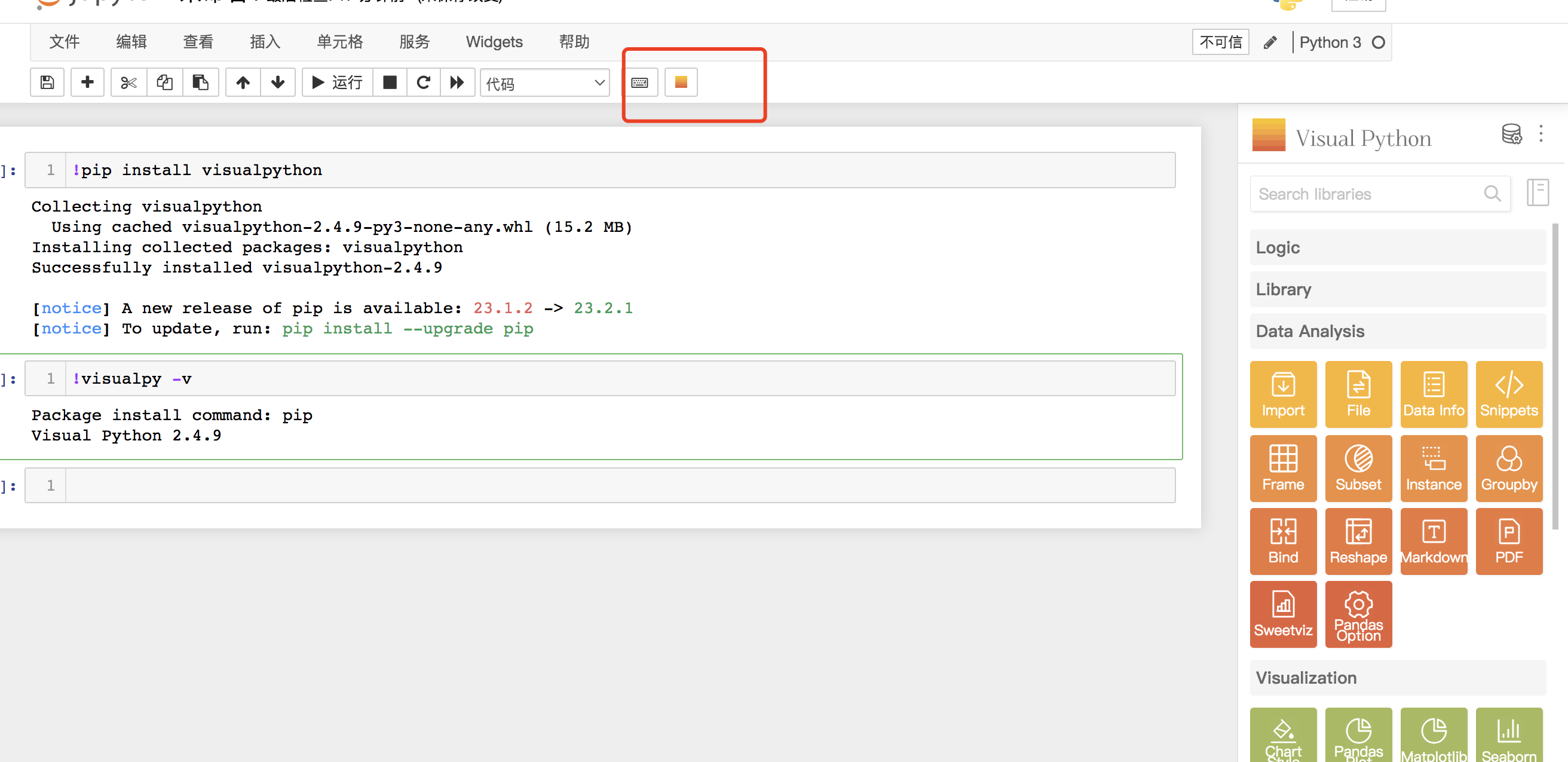This screenshot has width=1568, height=762.
Task: Open the Sweetviz tile
Action: [1283, 615]
